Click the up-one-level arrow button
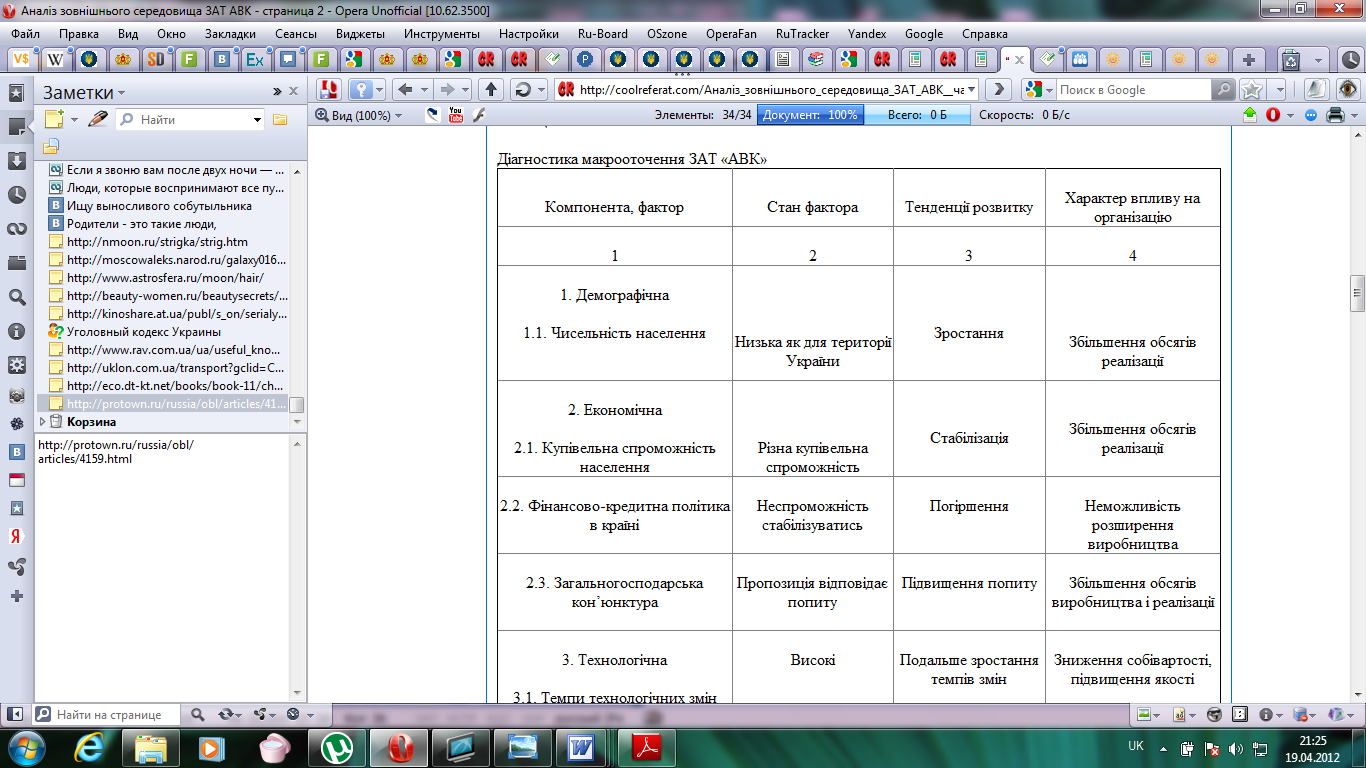The width and height of the screenshot is (1366, 768). (x=490, y=89)
